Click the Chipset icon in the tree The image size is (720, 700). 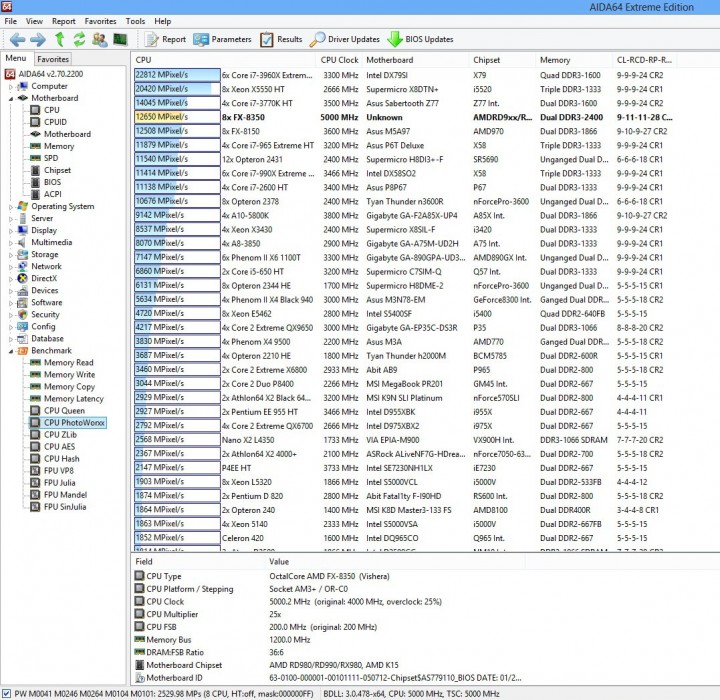(35, 170)
